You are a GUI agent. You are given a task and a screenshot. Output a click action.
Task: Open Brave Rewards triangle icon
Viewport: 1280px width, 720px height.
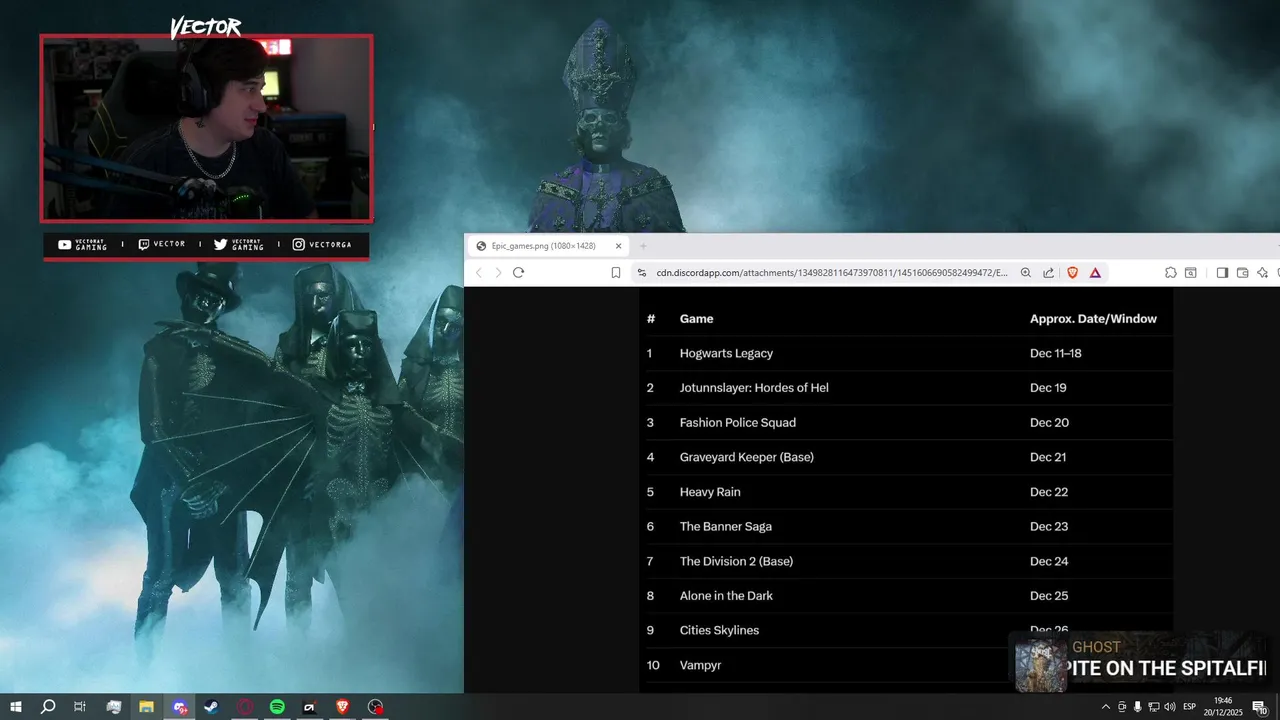(x=1095, y=272)
